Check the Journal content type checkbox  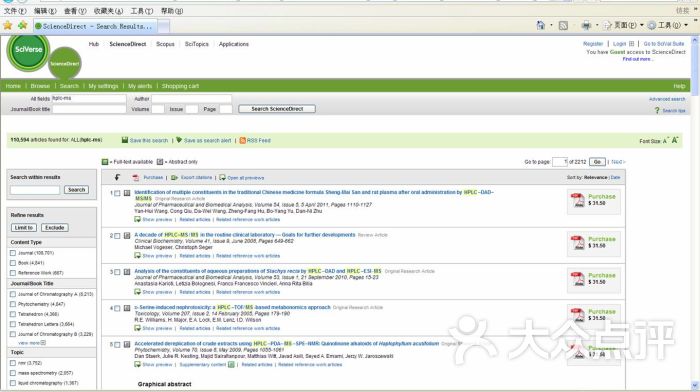point(13,253)
